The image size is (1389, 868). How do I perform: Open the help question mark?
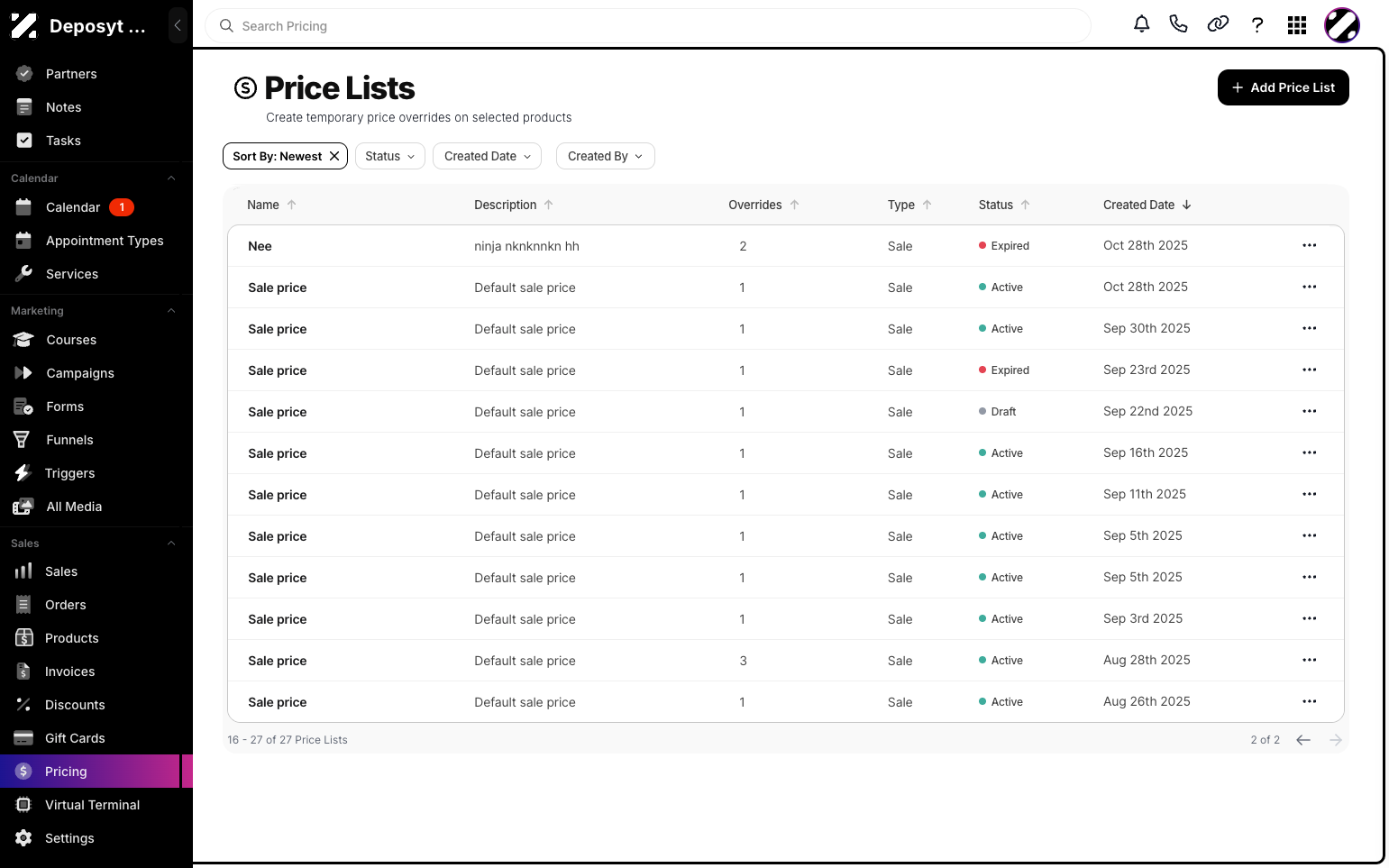point(1257,24)
